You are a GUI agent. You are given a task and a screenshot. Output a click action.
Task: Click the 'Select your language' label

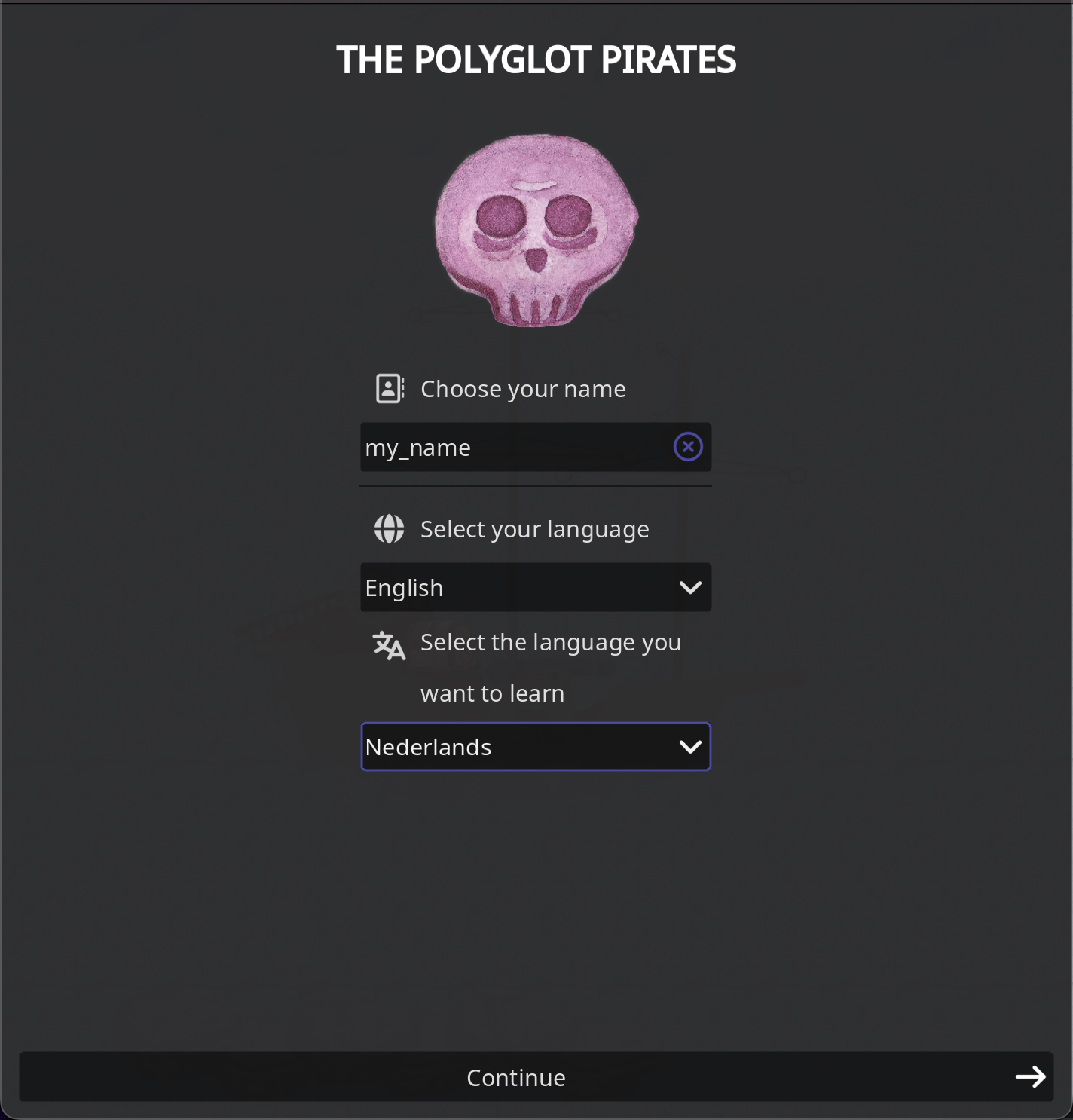pyautogui.click(x=534, y=529)
